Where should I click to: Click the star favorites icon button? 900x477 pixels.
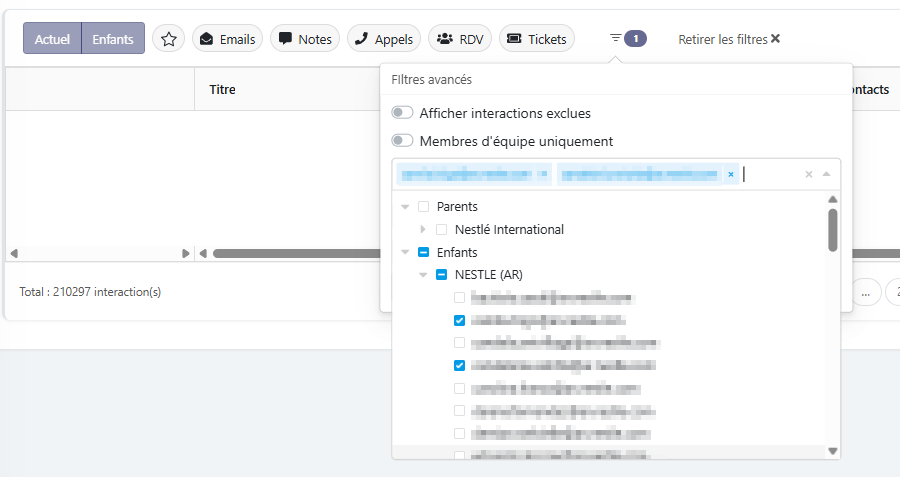169,39
